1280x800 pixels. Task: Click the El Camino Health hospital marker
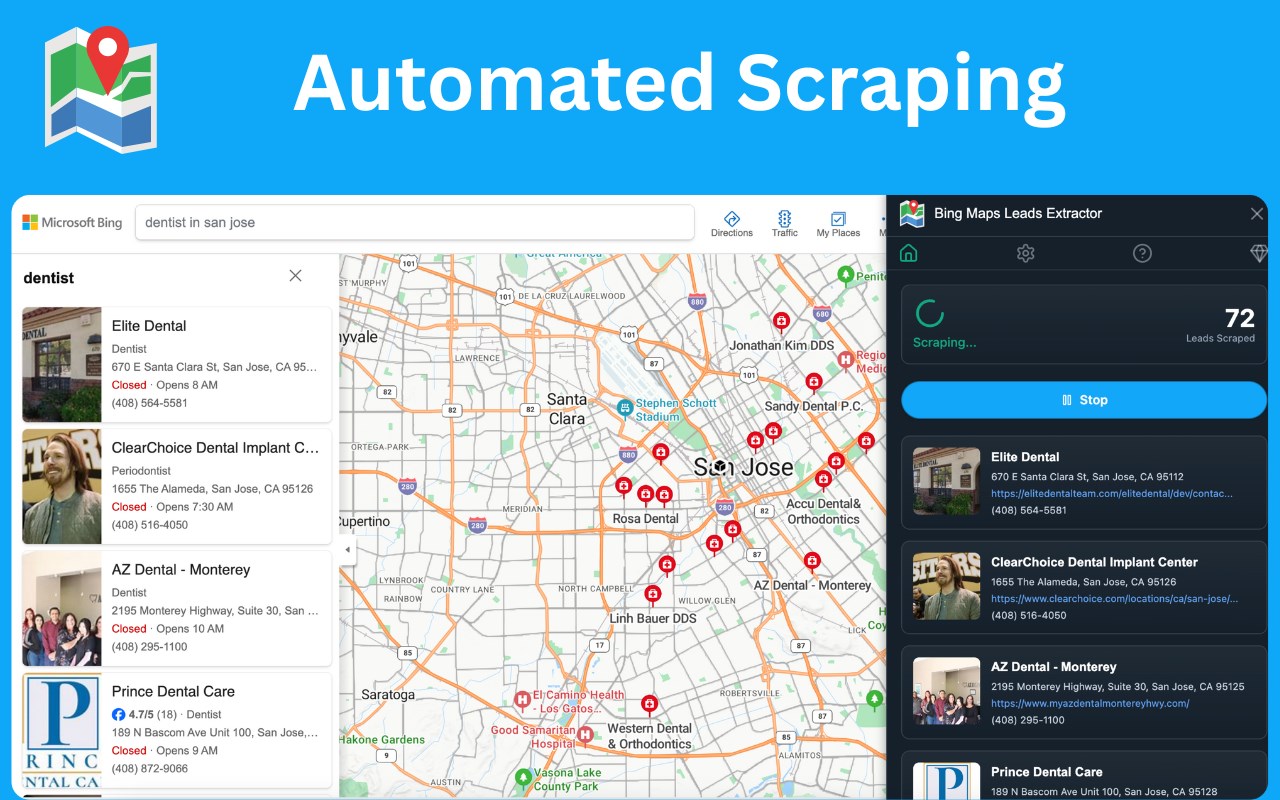[x=521, y=699]
